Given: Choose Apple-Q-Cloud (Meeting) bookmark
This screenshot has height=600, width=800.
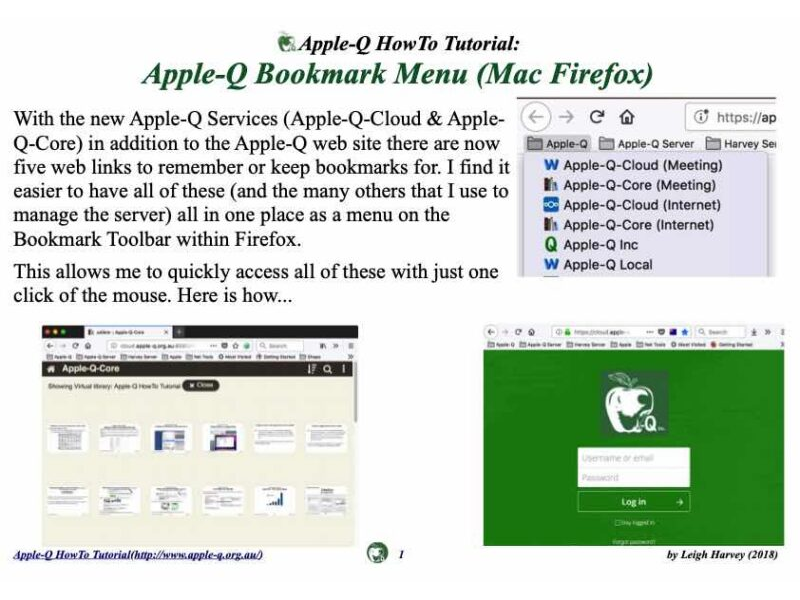Looking at the screenshot, I should pyautogui.click(x=634, y=165).
